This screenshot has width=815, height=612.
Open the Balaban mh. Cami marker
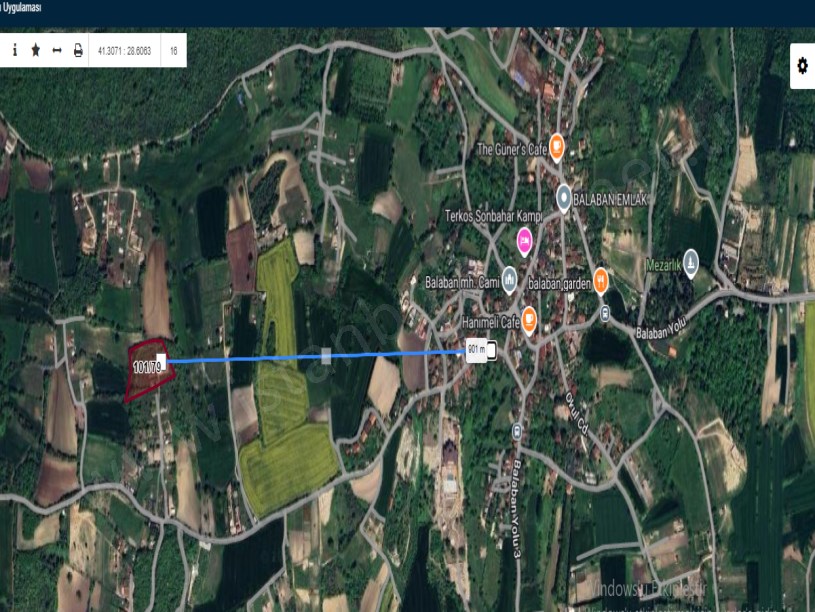[x=510, y=279]
